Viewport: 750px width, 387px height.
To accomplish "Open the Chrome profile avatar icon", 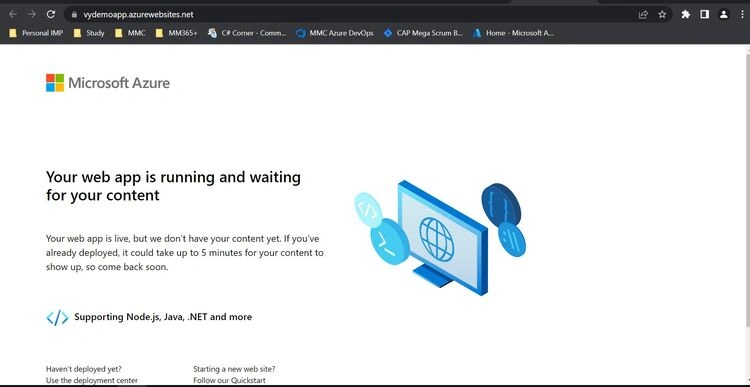I will (x=724, y=14).
